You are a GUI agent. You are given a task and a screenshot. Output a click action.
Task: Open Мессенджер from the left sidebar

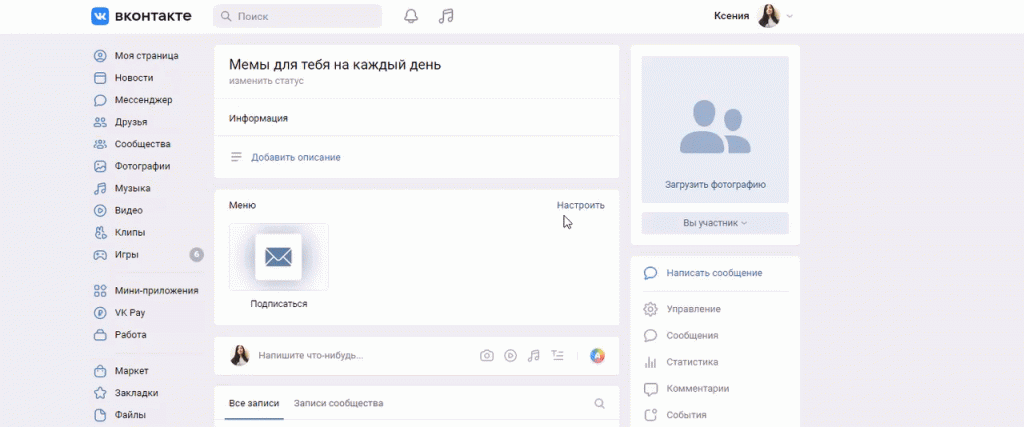click(x=143, y=100)
